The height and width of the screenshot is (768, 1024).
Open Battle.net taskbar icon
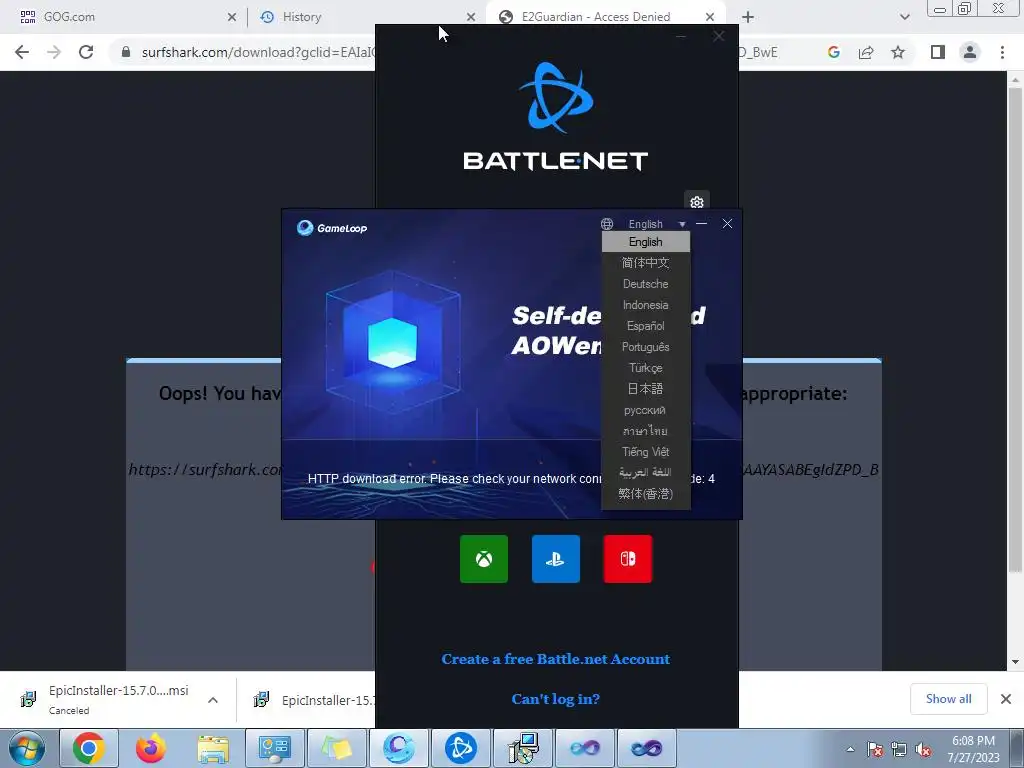pyautogui.click(x=460, y=748)
